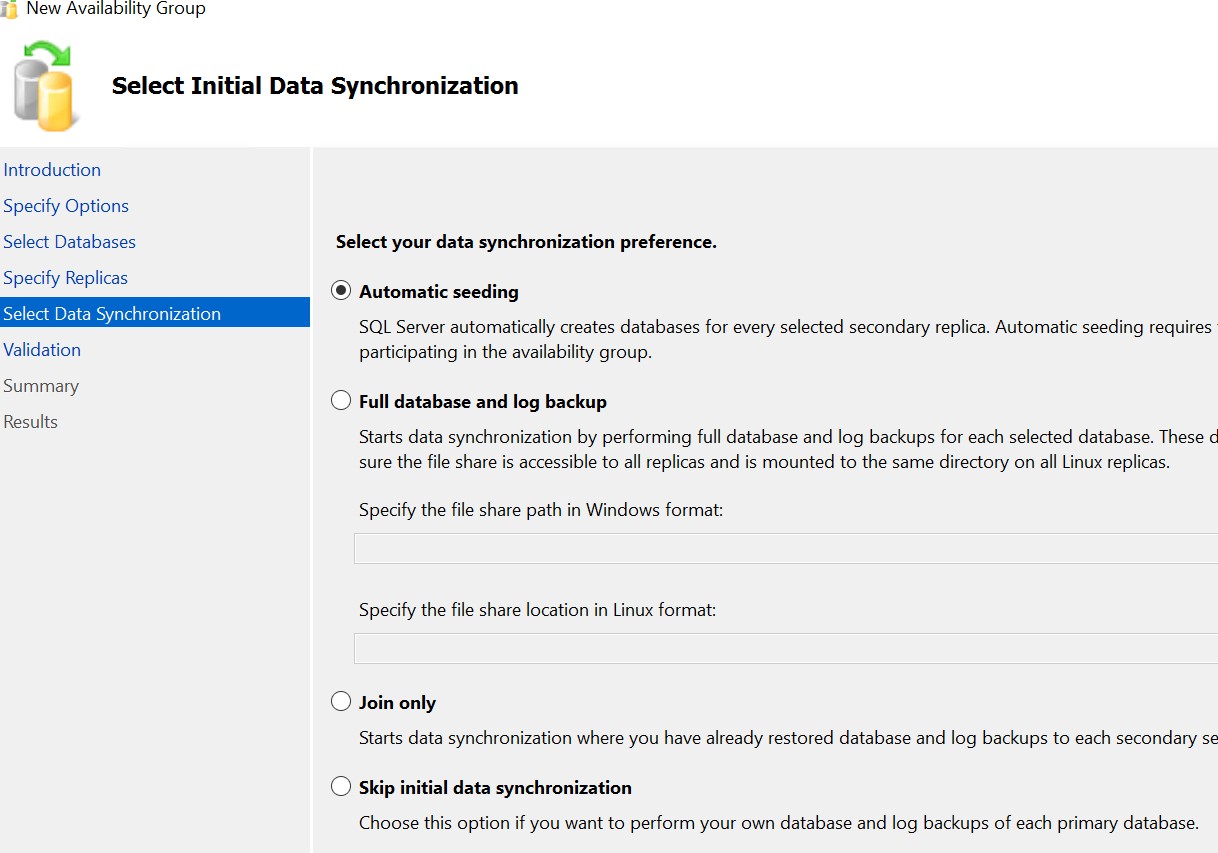Click the Summary step in sidebar
This screenshot has height=853, width=1218.
coord(41,386)
